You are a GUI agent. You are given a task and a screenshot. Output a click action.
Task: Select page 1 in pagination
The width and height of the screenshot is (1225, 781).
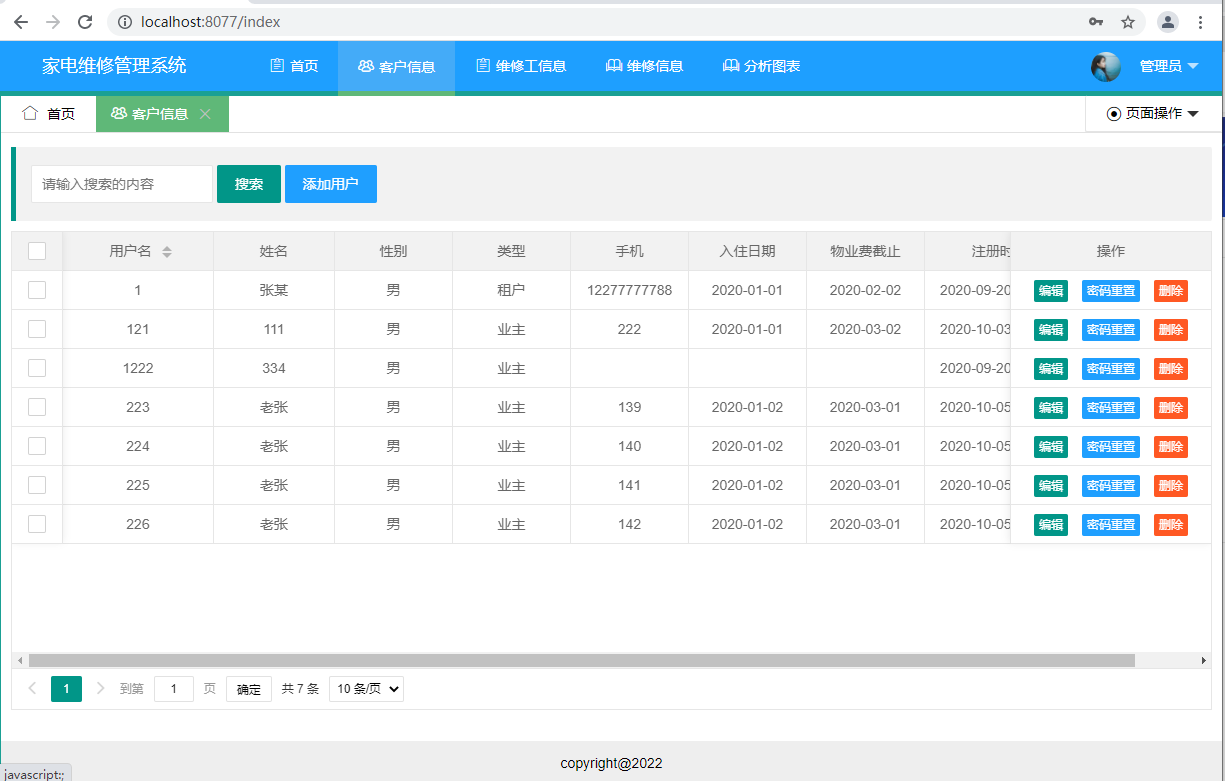point(66,688)
